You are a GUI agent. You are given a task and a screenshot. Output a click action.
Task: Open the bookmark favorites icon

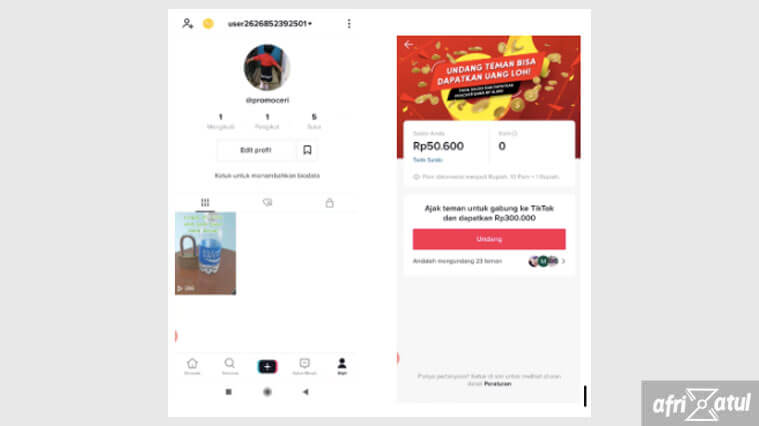[307, 150]
